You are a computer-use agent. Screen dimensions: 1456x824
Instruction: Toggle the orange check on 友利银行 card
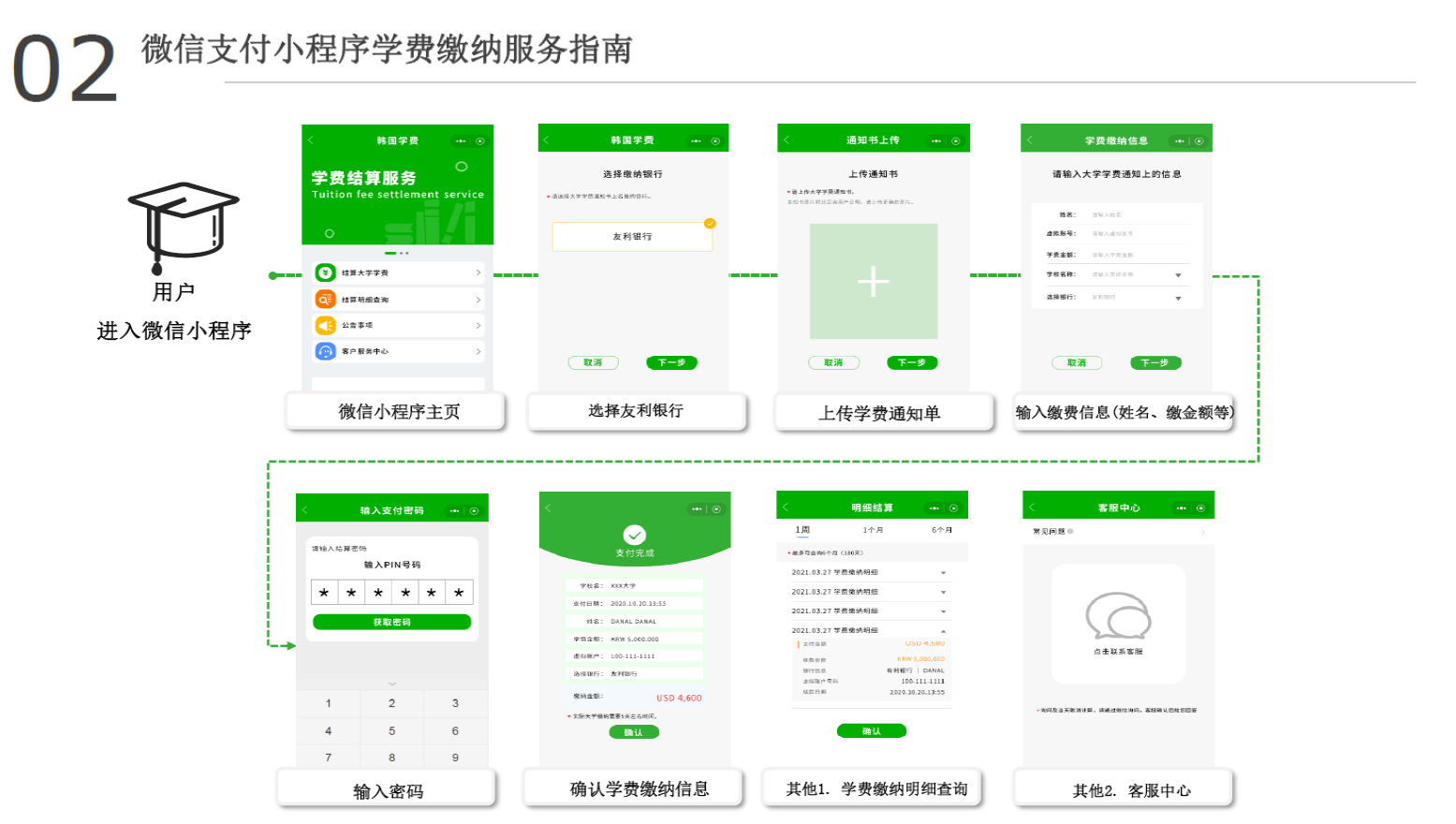pos(710,223)
